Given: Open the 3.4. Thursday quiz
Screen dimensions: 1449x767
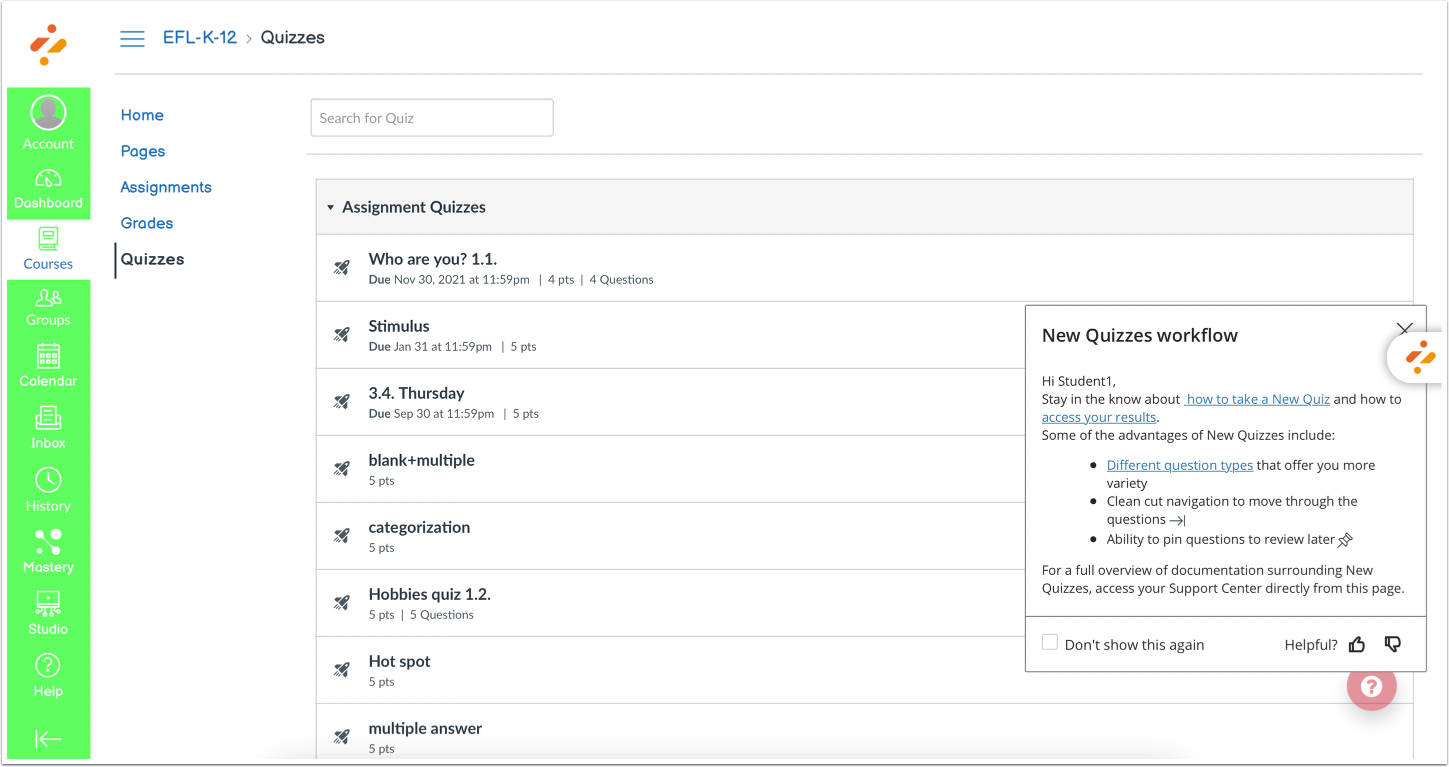Looking at the screenshot, I should point(417,393).
